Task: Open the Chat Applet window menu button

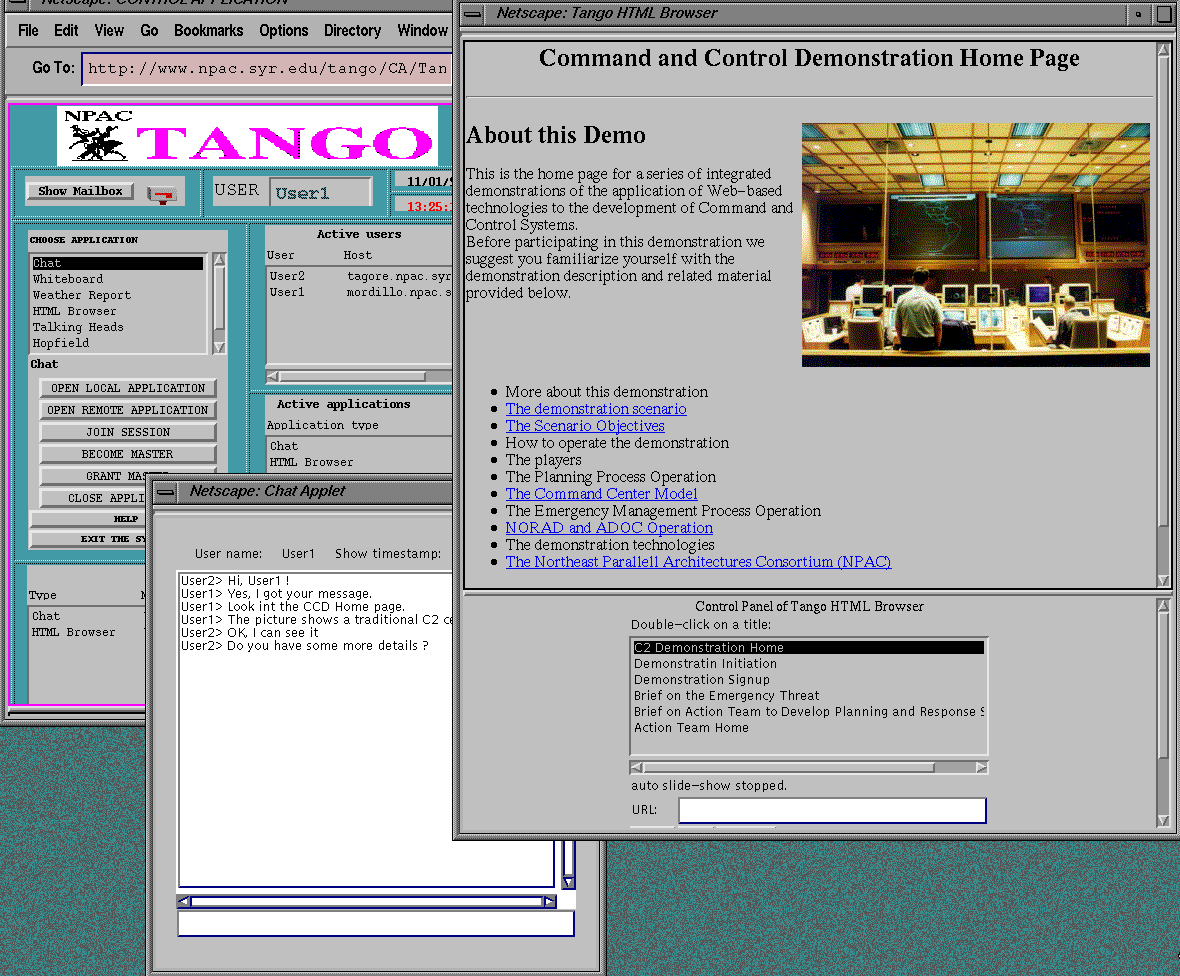Action: 166,492
